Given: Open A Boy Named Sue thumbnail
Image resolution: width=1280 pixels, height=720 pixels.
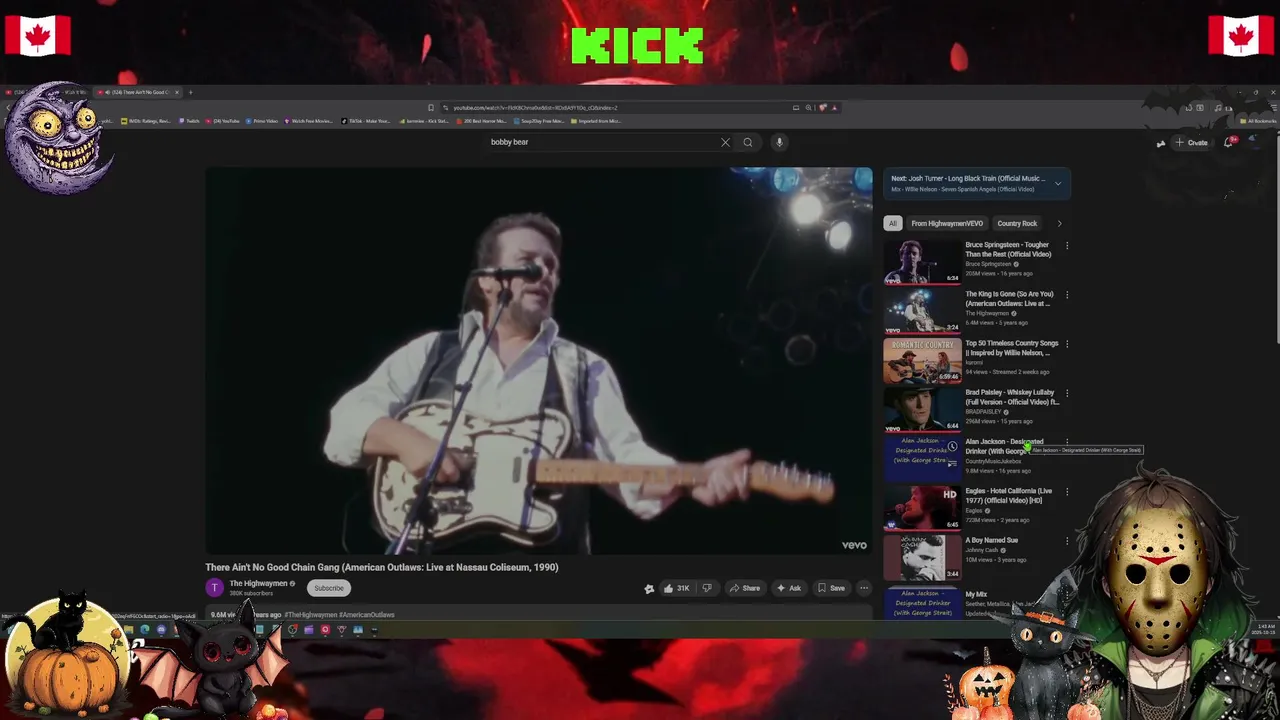Looking at the screenshot, I should [x=922, y=558].
